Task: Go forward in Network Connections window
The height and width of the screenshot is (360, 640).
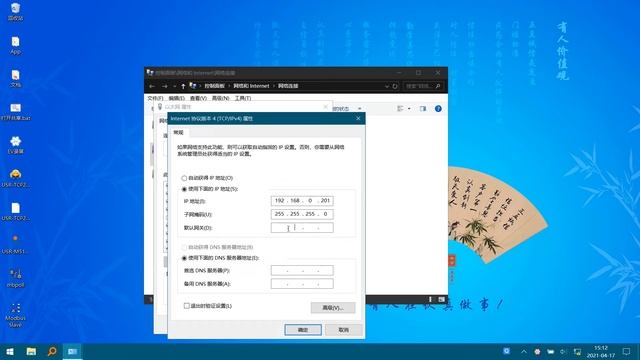Action: pyautogui.click(x=164, y=86)
